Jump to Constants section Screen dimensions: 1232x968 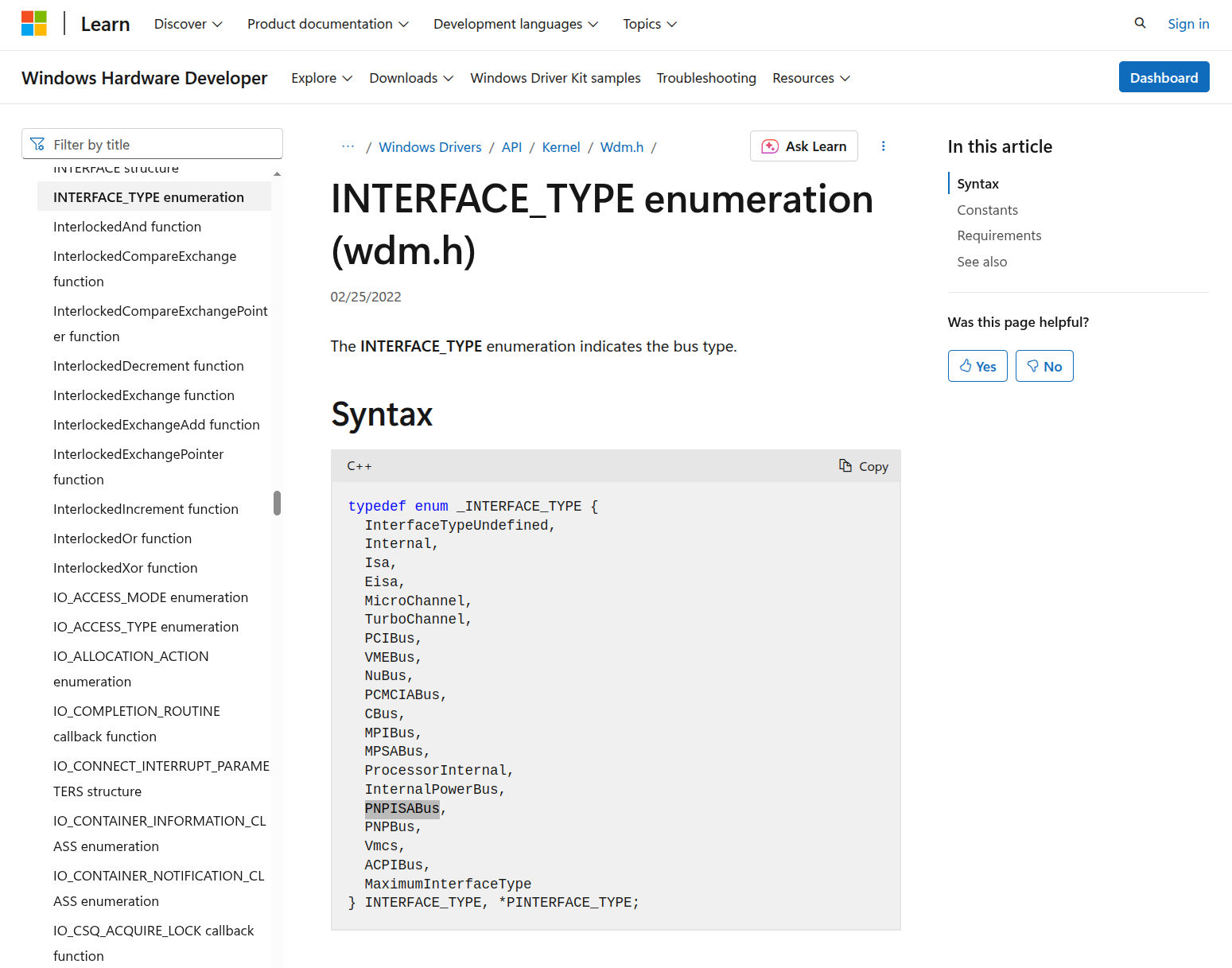(x=987, y=210)
